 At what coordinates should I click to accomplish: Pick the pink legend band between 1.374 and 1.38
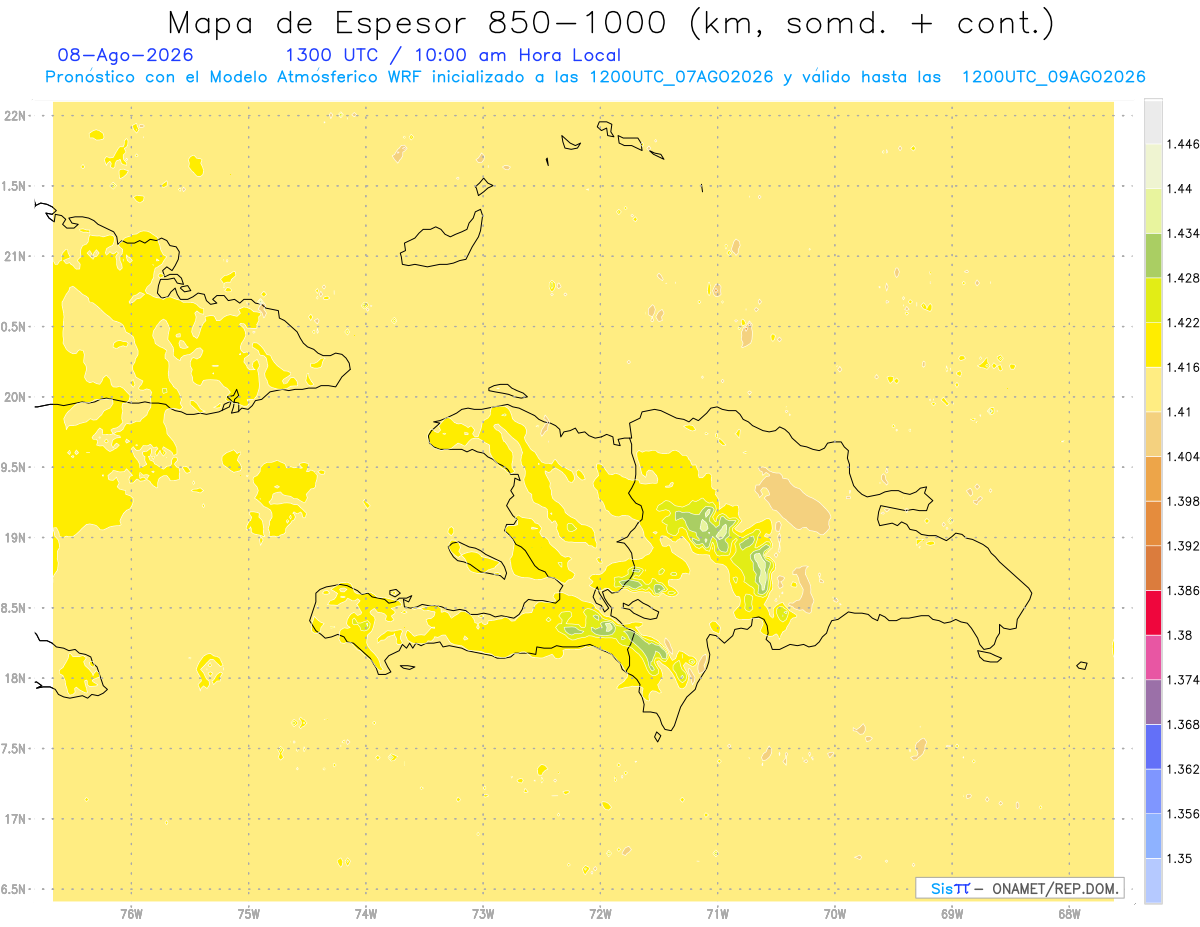click(x=1153, y=657)
